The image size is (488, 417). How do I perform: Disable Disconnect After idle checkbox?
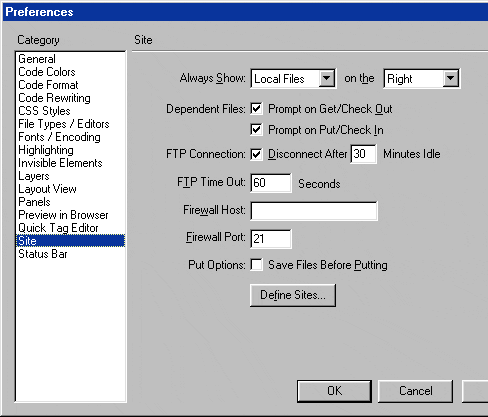pyautogui.click(x=256, y=154)
